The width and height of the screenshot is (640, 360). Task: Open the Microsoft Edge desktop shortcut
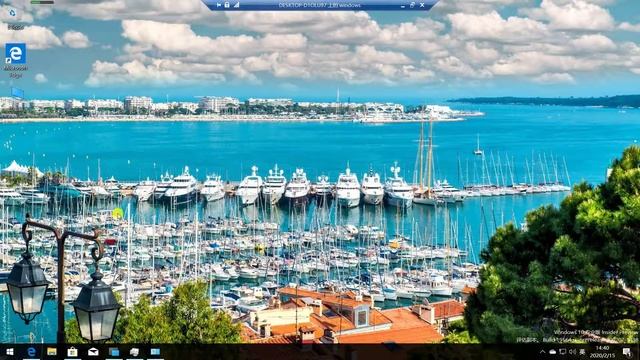[x=16, y=60]
